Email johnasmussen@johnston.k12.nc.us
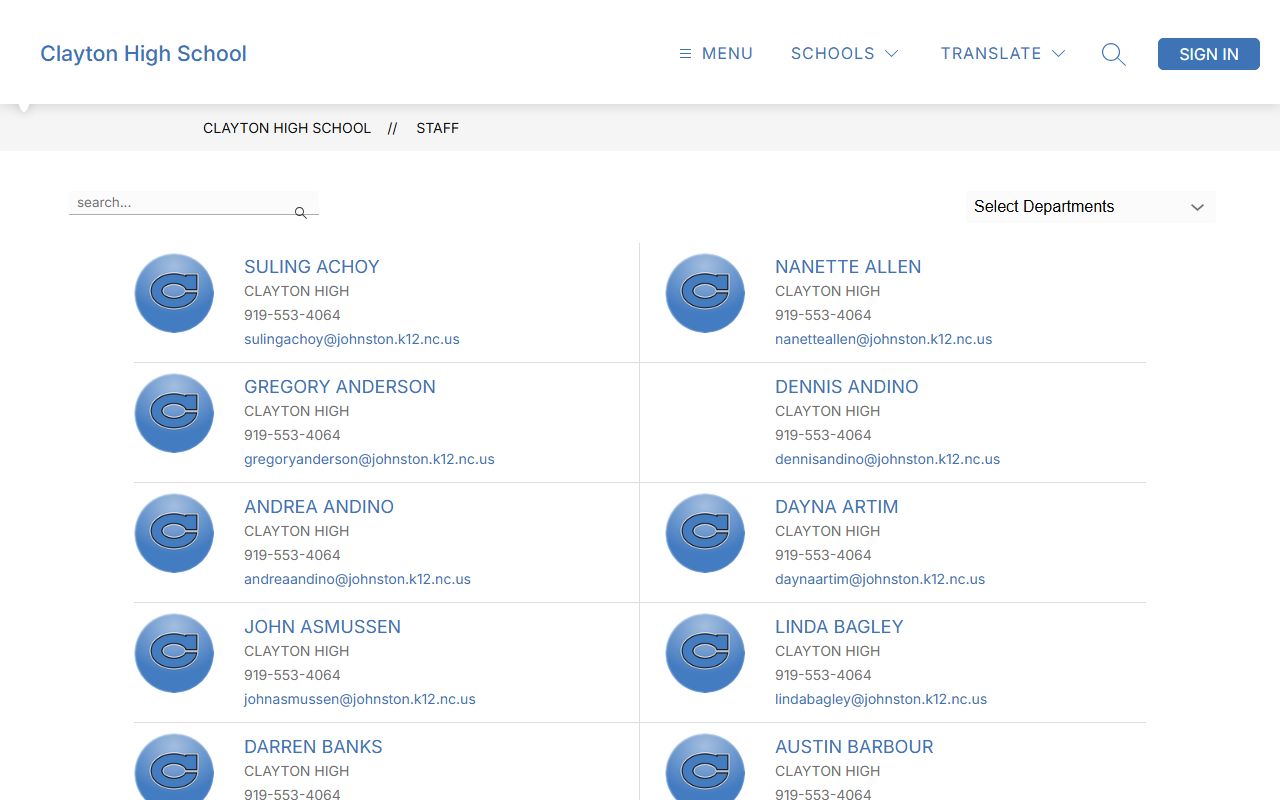 [x=360, y=699]
